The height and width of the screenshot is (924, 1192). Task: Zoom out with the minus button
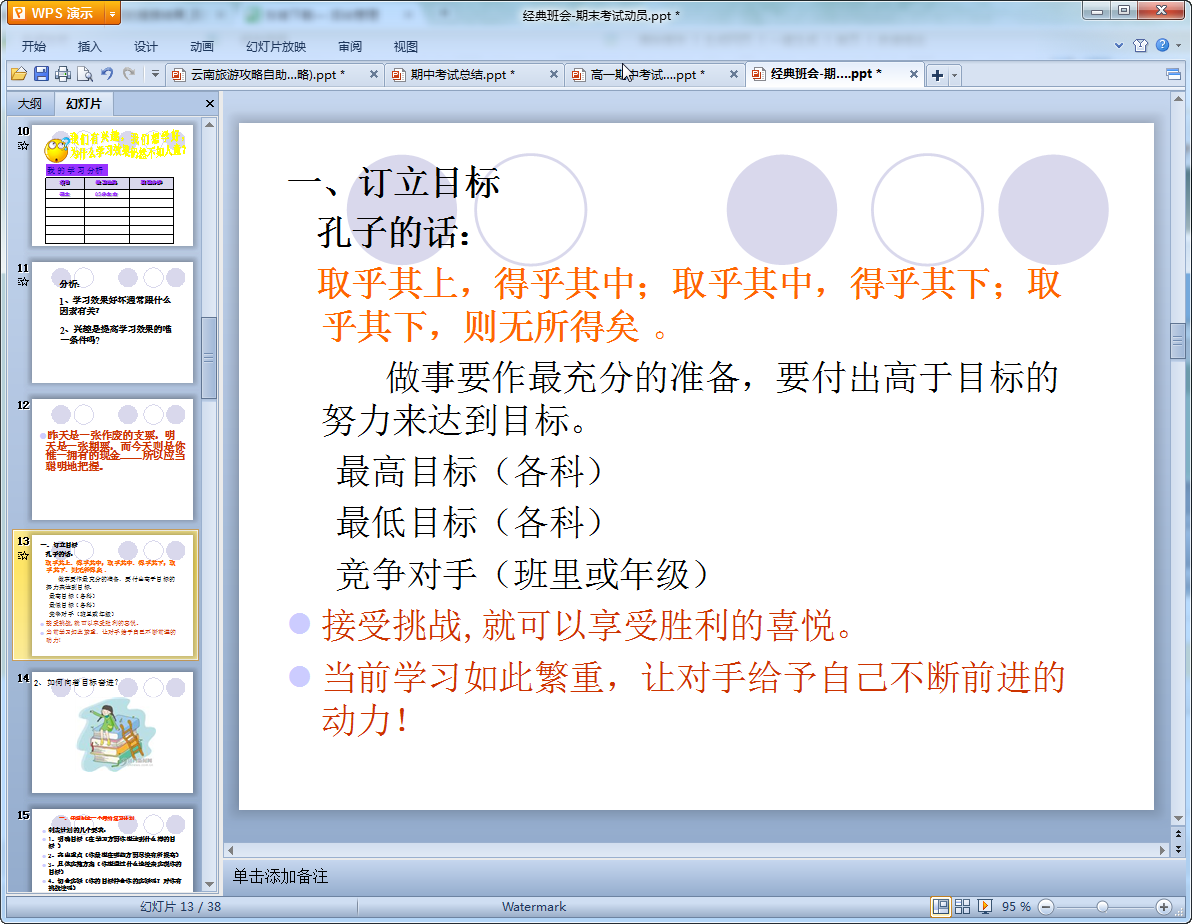pos(1046,907)
